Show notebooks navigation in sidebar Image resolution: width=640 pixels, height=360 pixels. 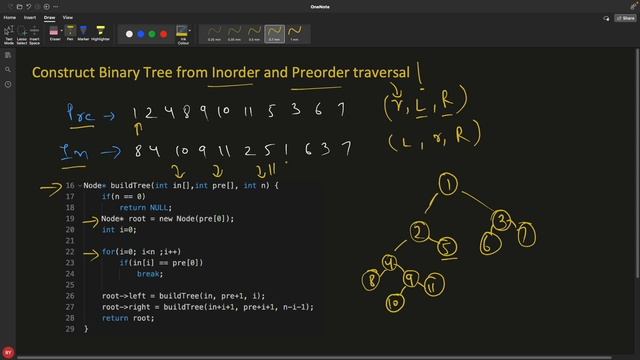(8, 55)
